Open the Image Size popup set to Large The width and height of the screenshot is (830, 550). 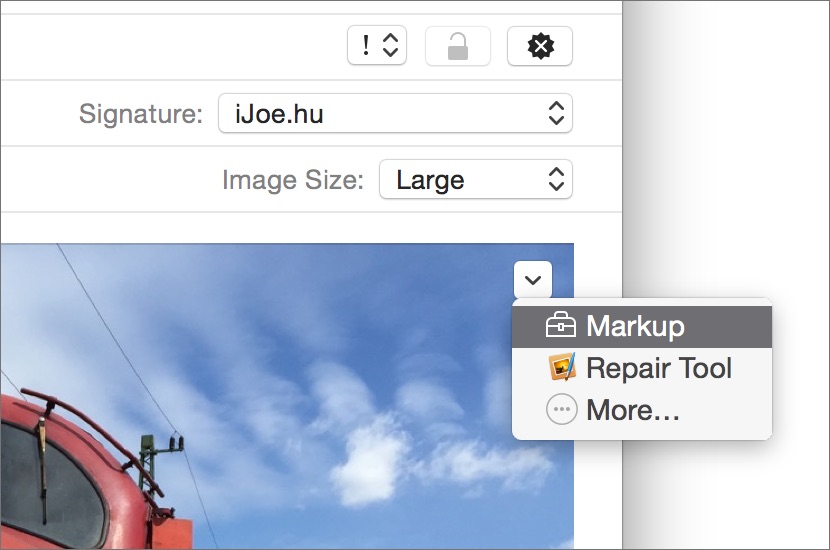point(476,179)
